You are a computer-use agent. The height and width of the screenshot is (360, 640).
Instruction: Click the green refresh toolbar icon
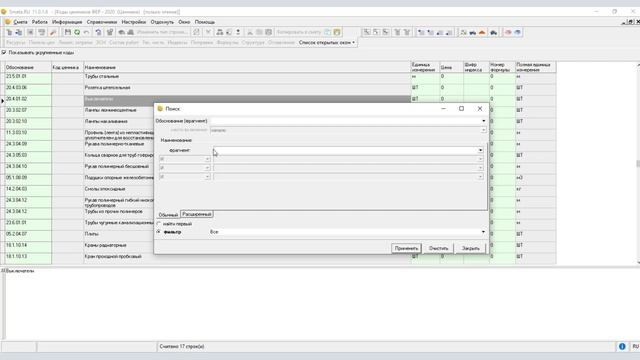point(77,32)
